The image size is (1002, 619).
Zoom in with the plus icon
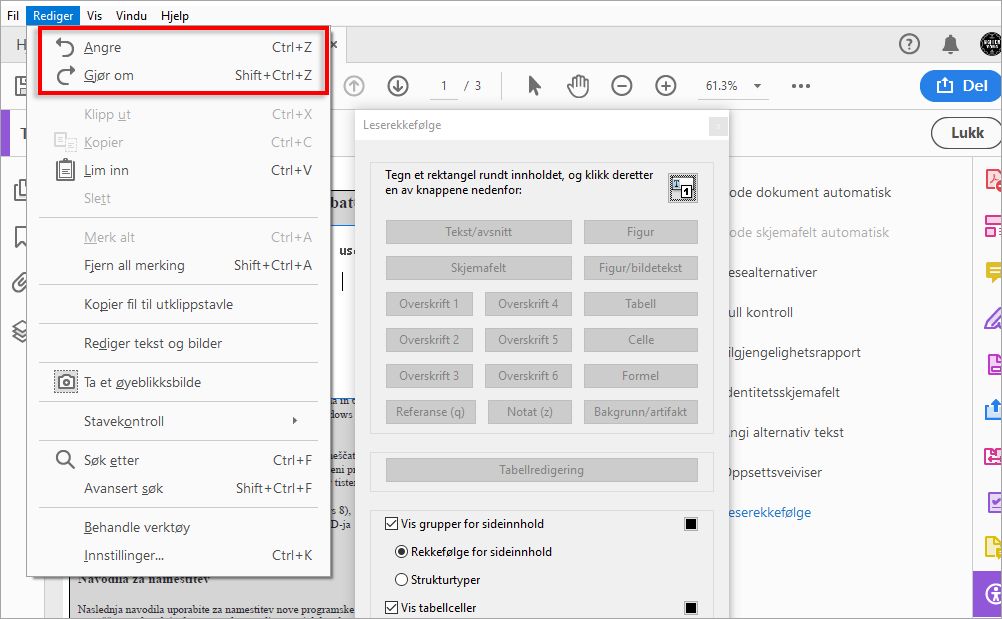click(666, 86)
